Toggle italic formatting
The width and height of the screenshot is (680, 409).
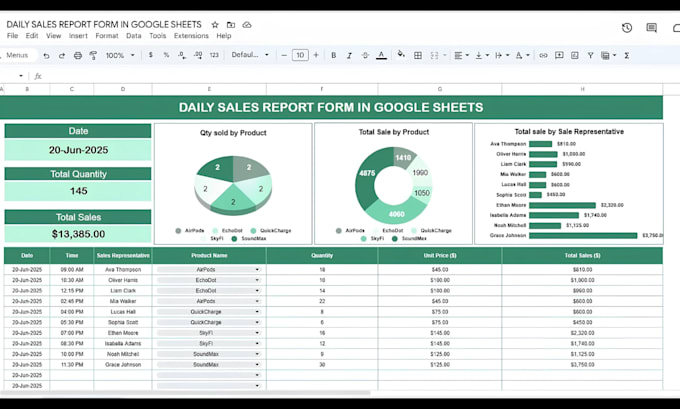coord(349,55)
